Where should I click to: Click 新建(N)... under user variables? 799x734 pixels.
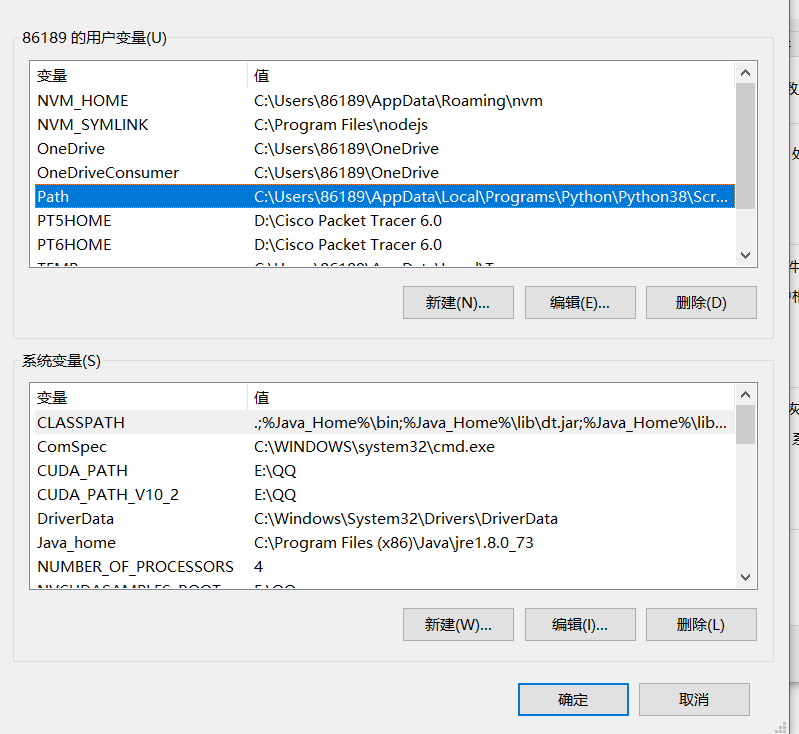[x=458, y=302]
